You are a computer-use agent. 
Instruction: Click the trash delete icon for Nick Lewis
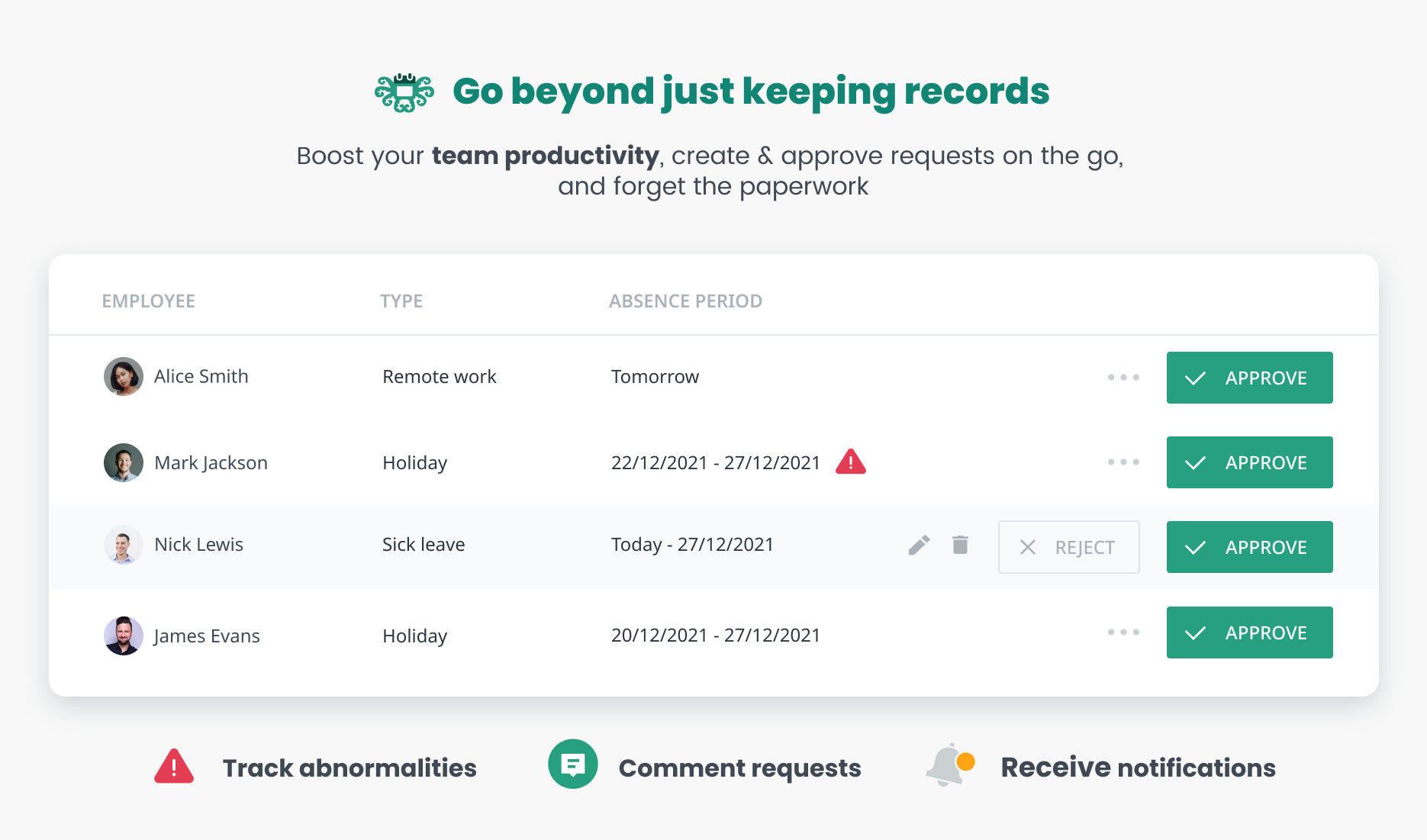tap(960, 545)
